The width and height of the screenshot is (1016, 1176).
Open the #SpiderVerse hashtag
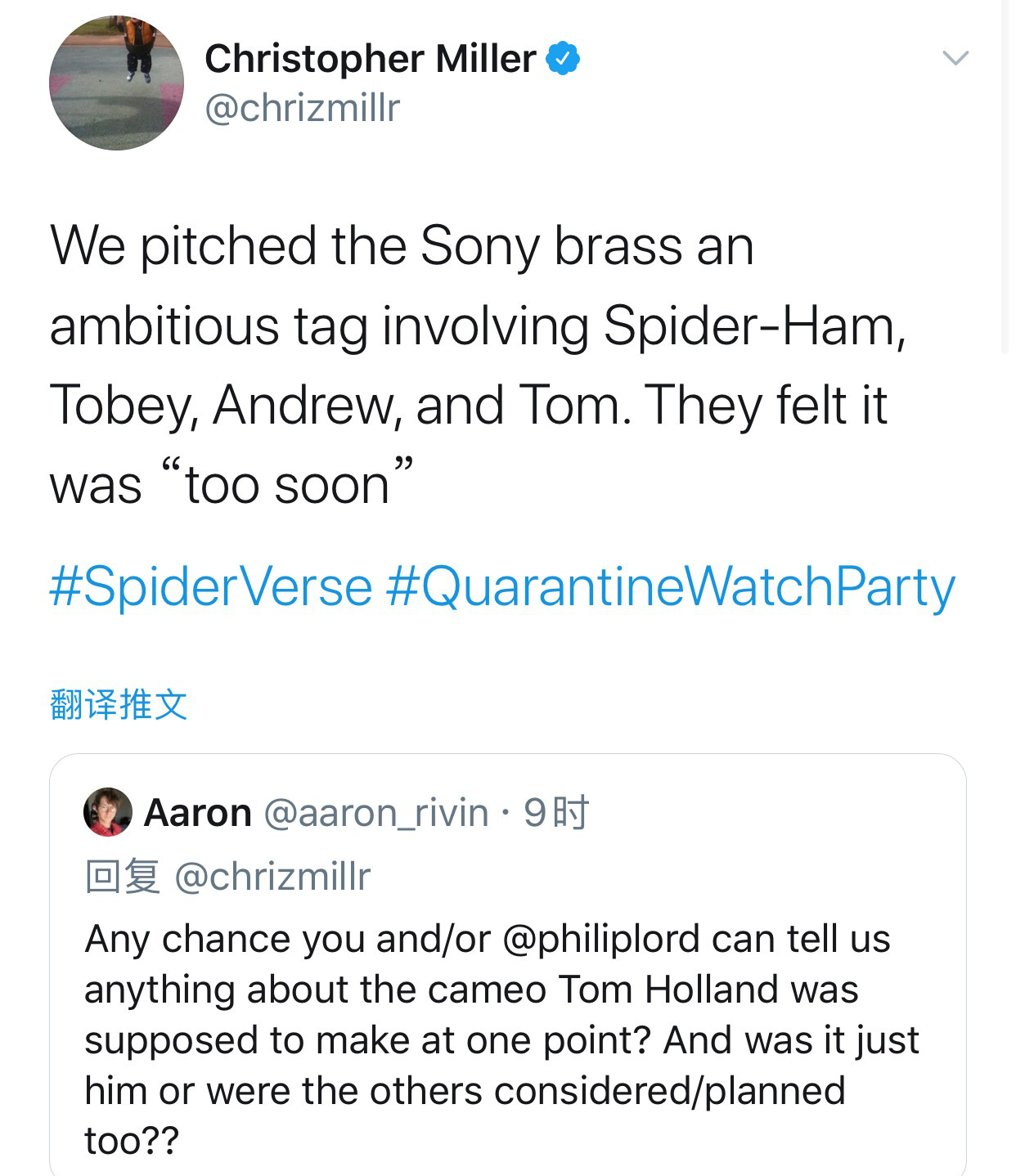210,587
